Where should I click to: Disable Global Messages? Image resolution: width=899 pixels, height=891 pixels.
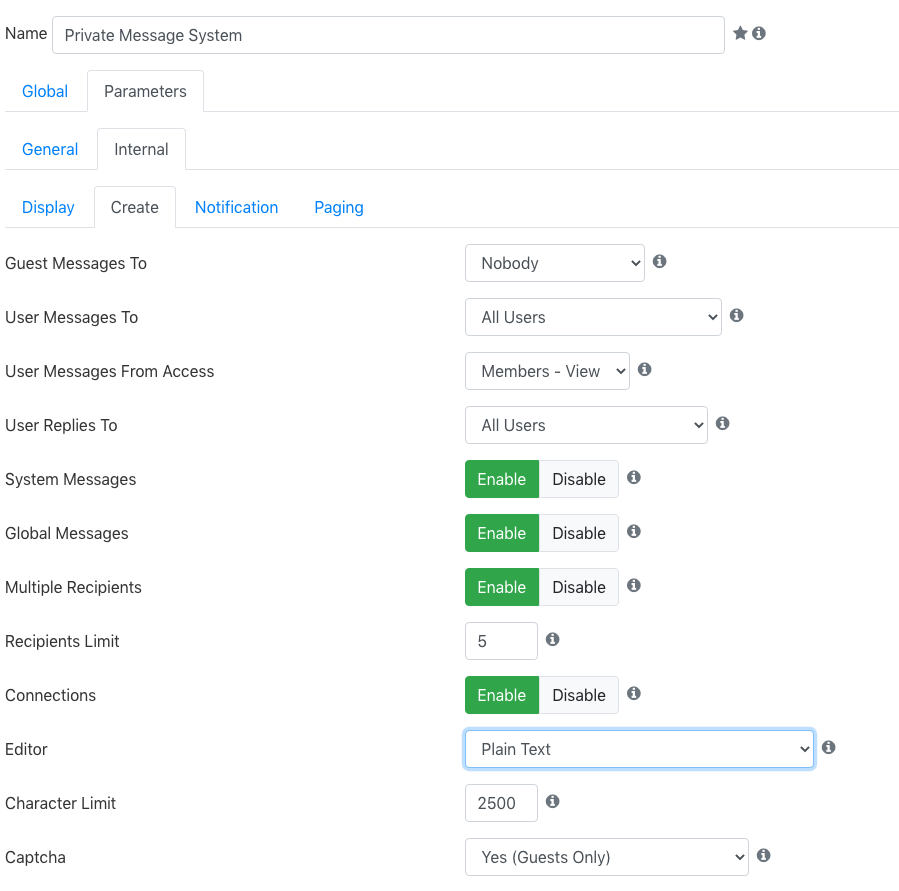[x=579, y=533]
